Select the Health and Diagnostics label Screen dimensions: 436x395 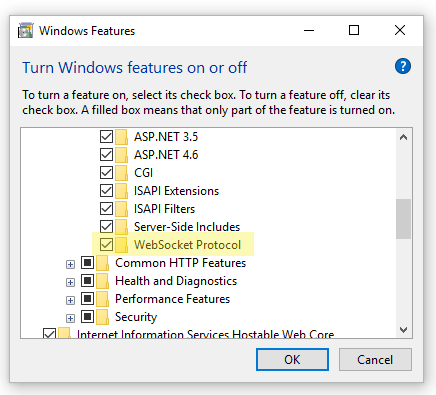176,281
